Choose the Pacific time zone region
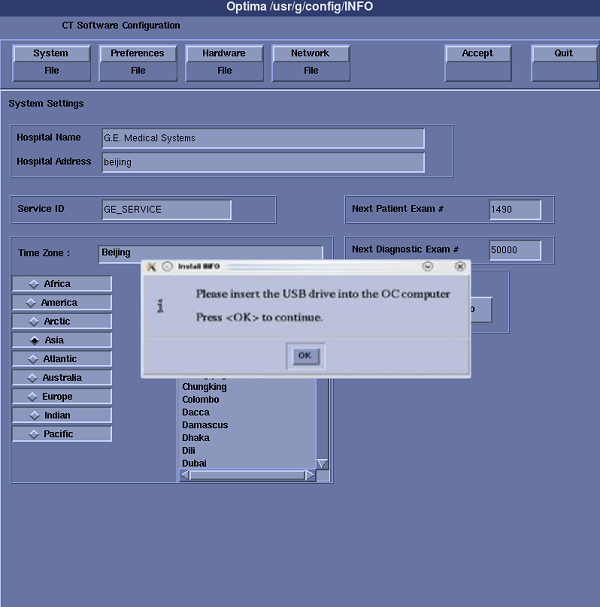600x607 pixels. [61, 434]
